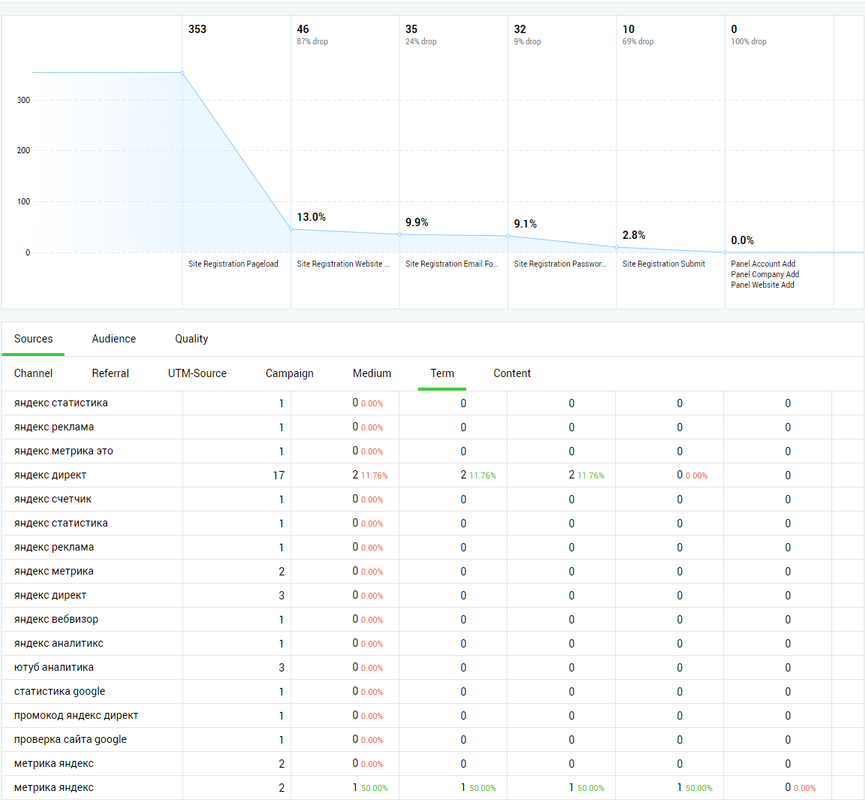Open the Audience tab

coord(114,339)
